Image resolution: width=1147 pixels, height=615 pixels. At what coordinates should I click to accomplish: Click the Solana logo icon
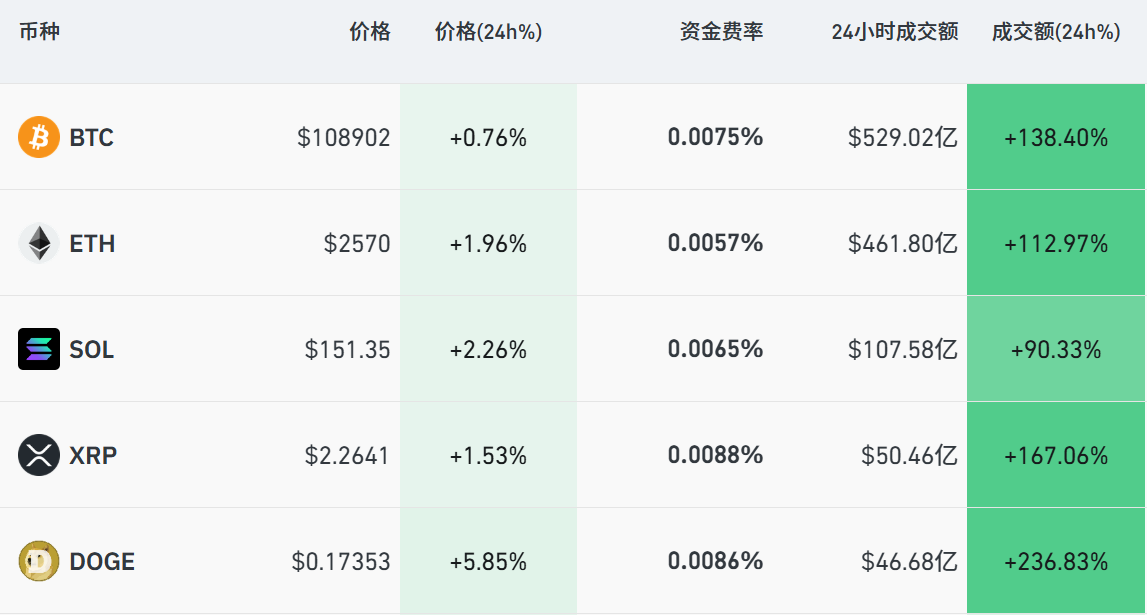tap(39, 349)
